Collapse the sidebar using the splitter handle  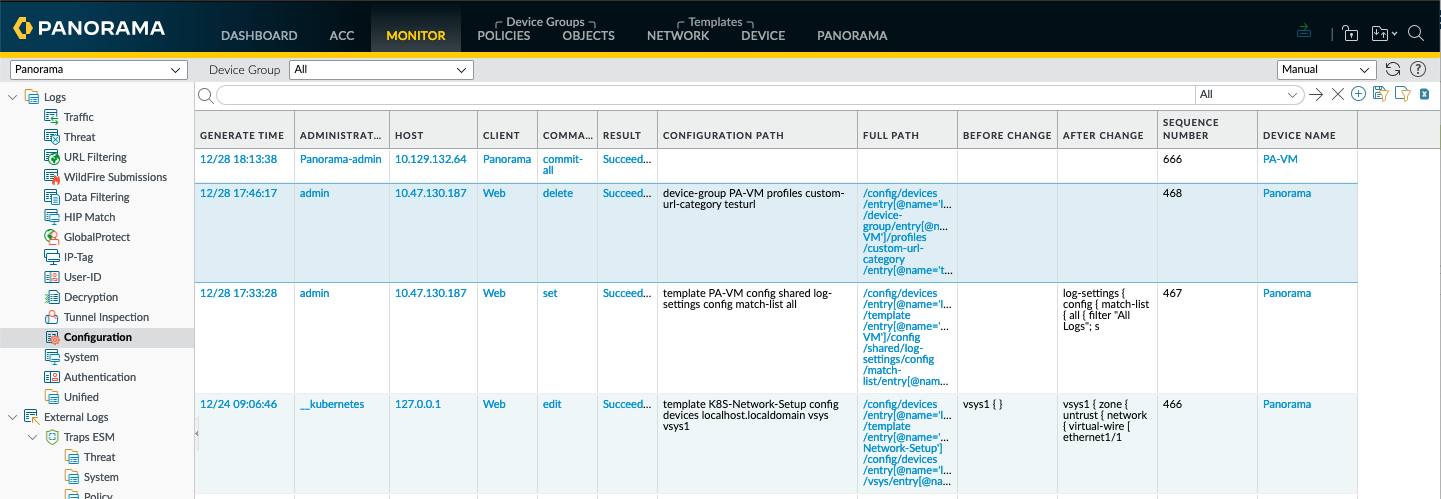pos(196,433)
